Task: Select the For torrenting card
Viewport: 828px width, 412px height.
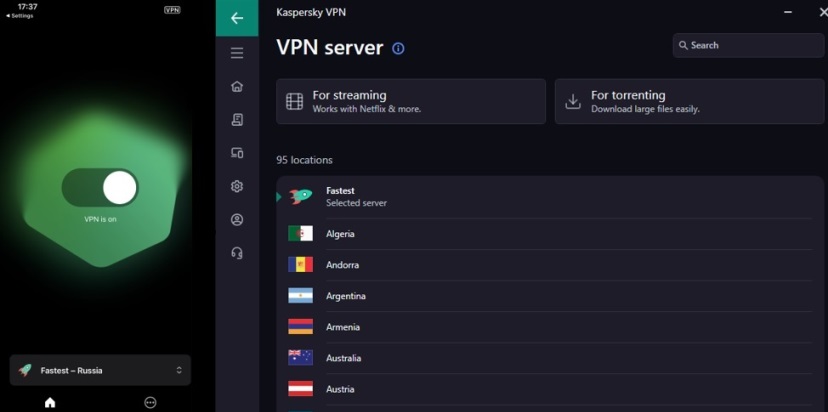Action: click(690, 101)
